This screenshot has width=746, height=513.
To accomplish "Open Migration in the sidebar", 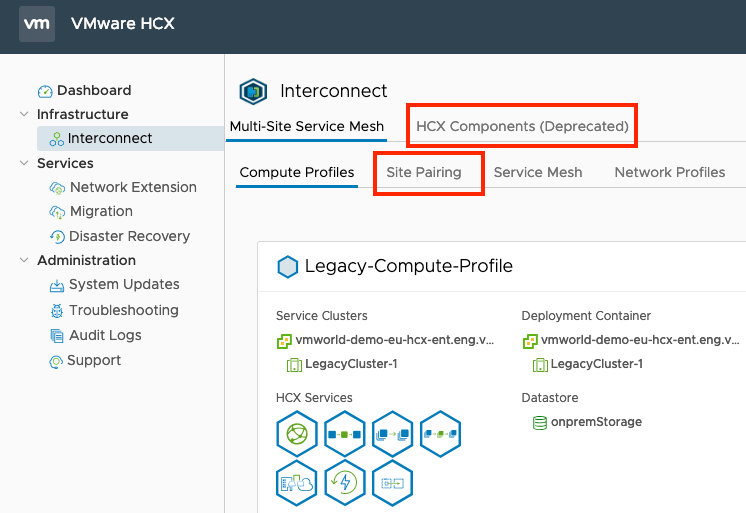I will (x=100, y=211).
